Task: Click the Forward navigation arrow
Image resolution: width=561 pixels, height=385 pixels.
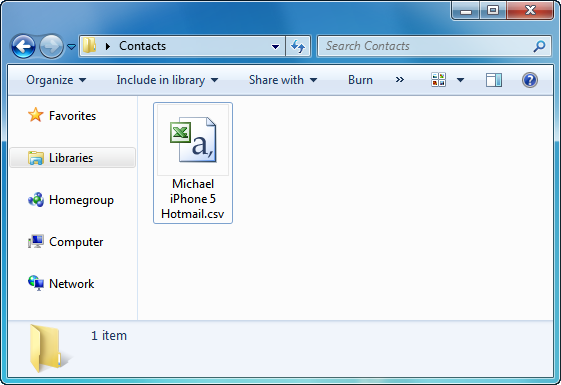Action: 51,46
